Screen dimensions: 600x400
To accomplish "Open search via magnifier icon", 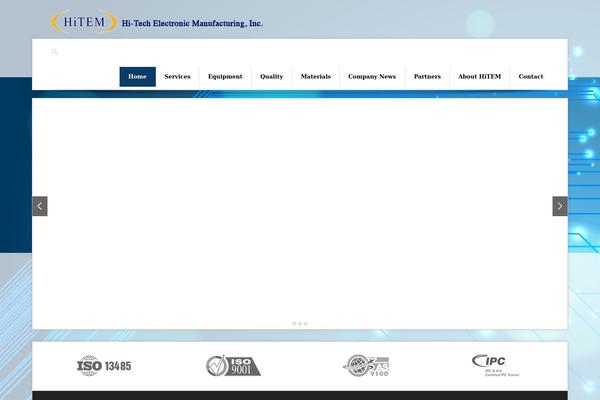I will [55, 52].
